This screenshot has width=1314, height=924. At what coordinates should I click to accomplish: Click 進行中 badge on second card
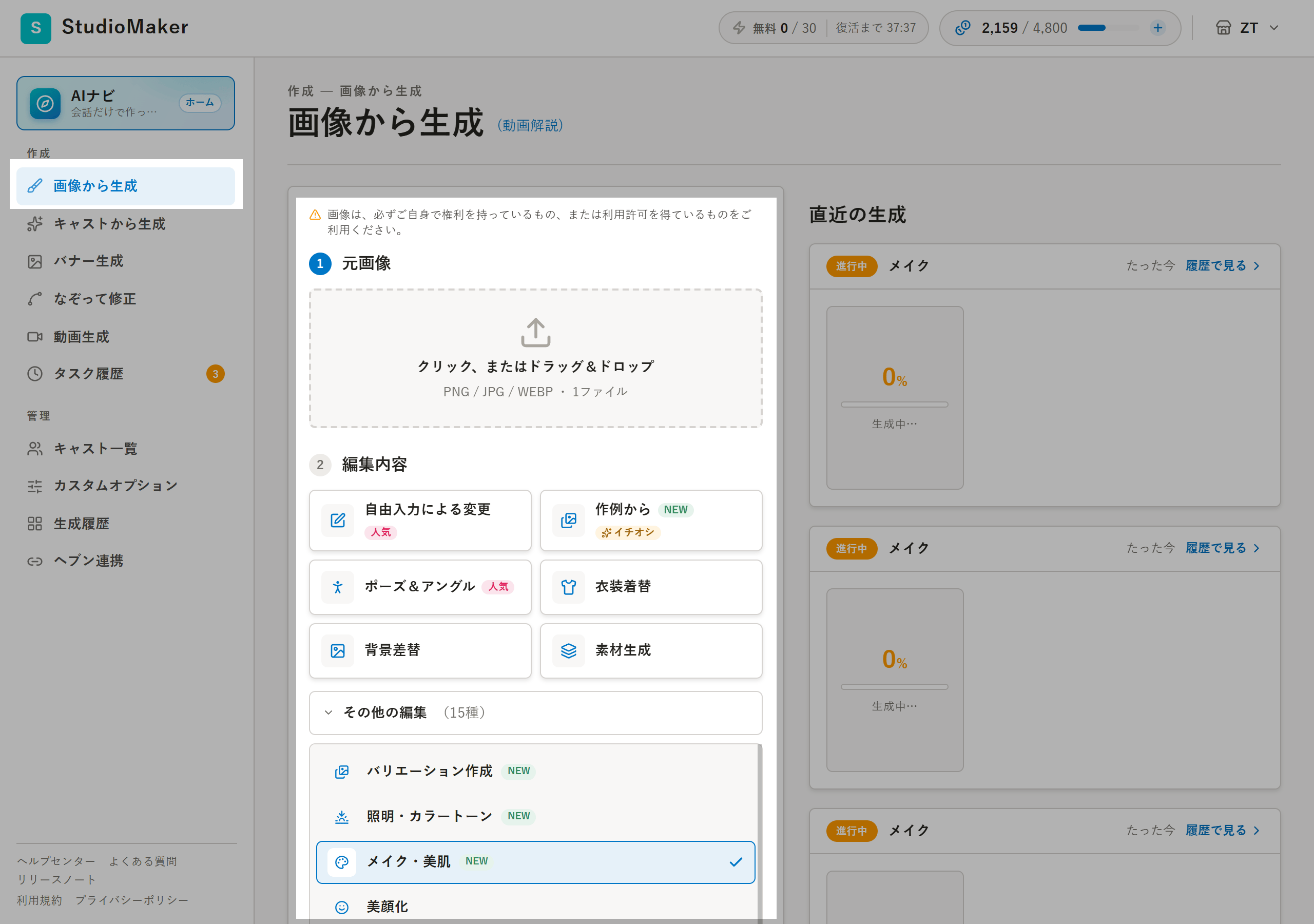point(852,548)
